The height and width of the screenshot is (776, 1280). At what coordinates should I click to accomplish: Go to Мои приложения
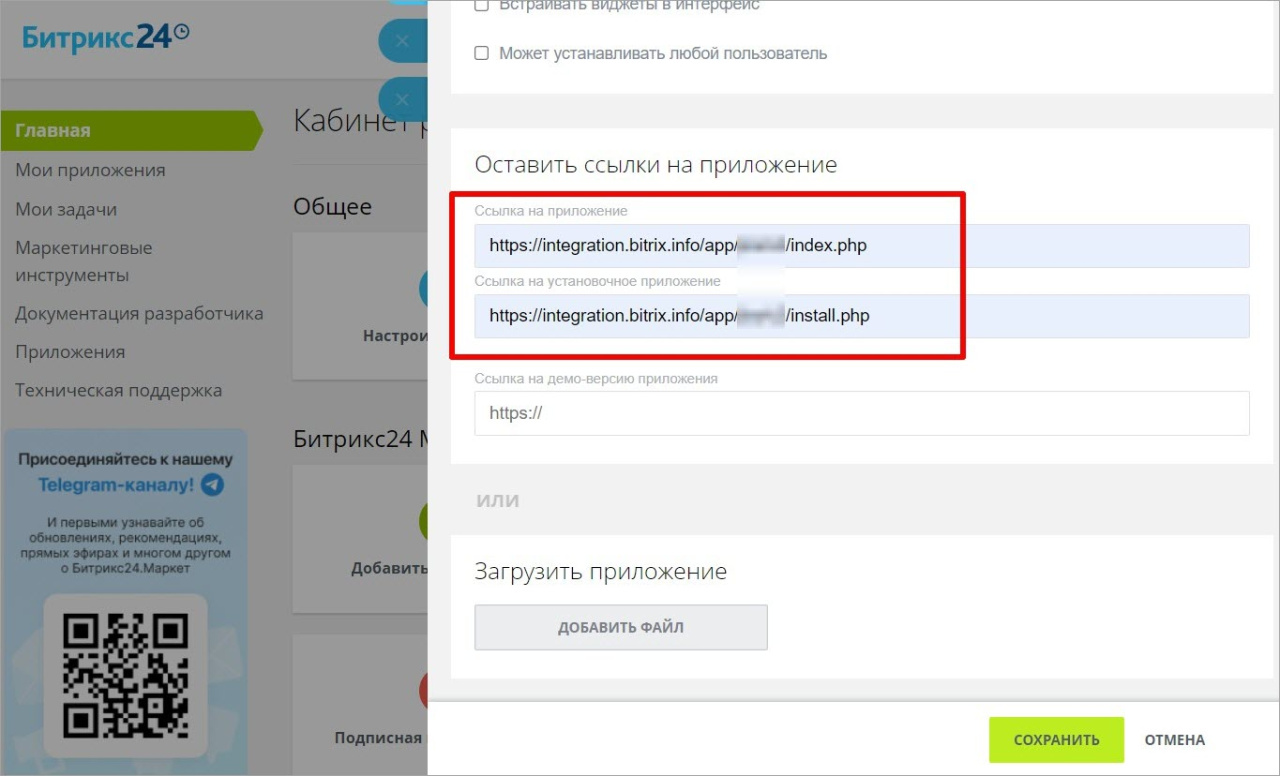coord(90,170)
